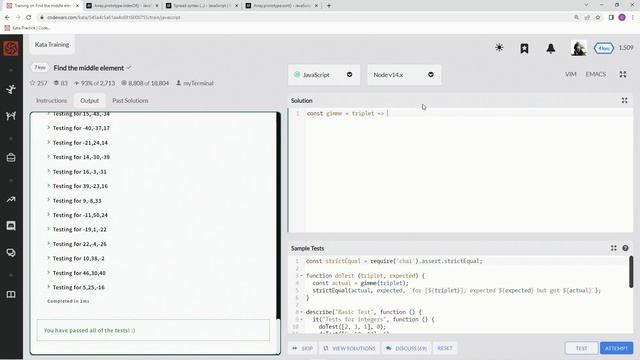The image size is (640, 360).
Task: Open DISCUSS (69) button
Action: [406, 348]
